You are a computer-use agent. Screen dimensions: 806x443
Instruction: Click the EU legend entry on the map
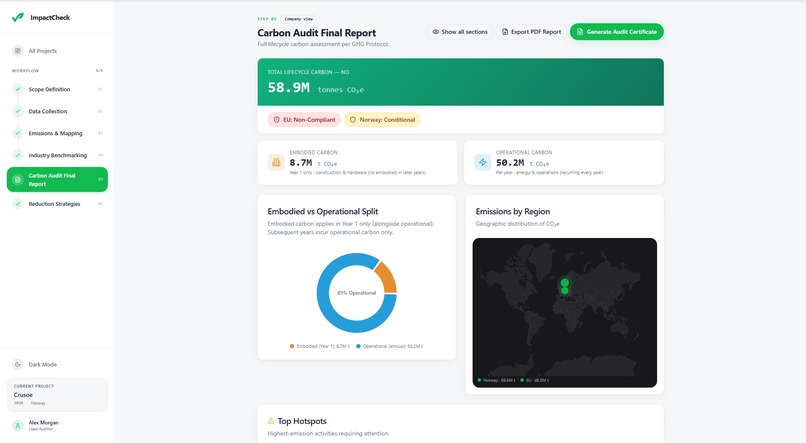pyautogui.click(x=535, y=380)
